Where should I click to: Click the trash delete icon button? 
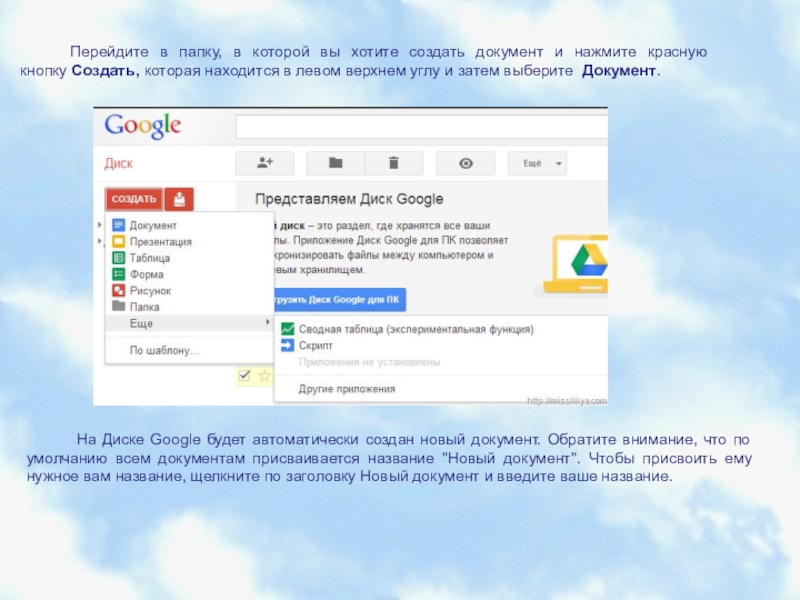(394, 163)
